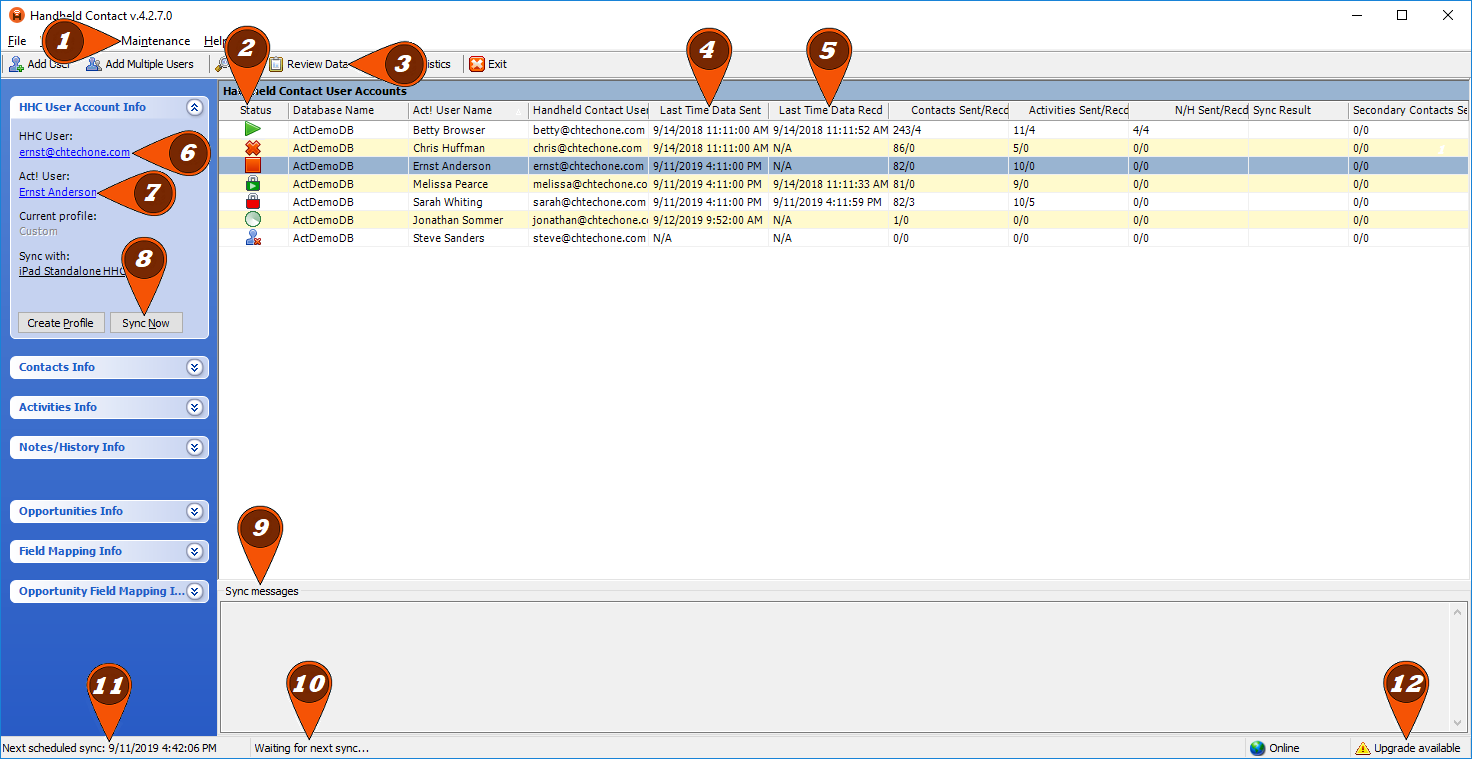Sort by the Database Name column
Screen dimensions: 1473x761
pos(348,110)
